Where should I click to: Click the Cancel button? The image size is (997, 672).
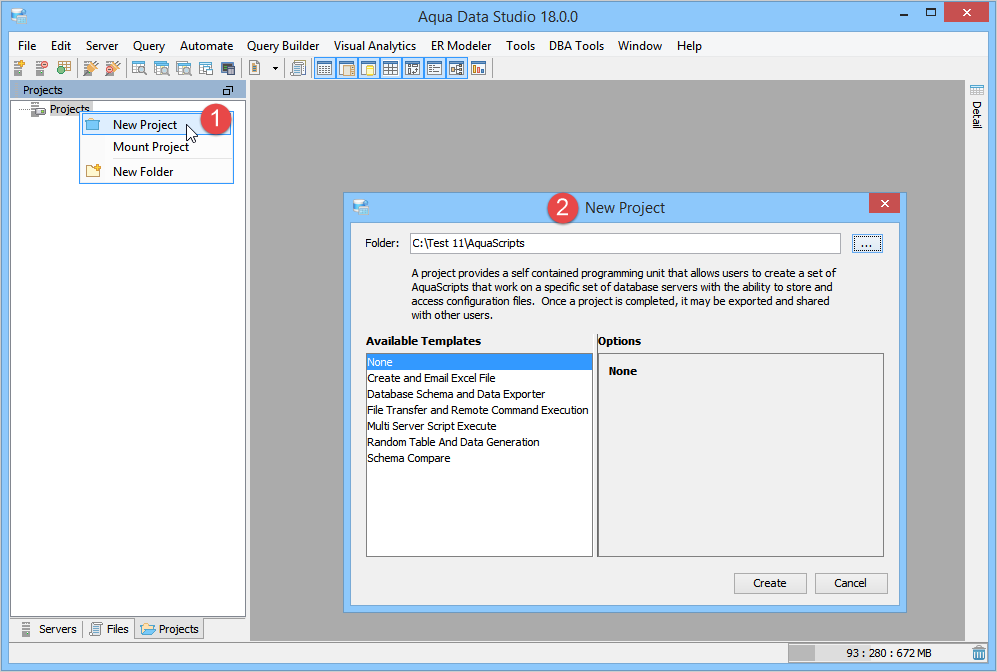pyautogui.click(x=851, y=583)
